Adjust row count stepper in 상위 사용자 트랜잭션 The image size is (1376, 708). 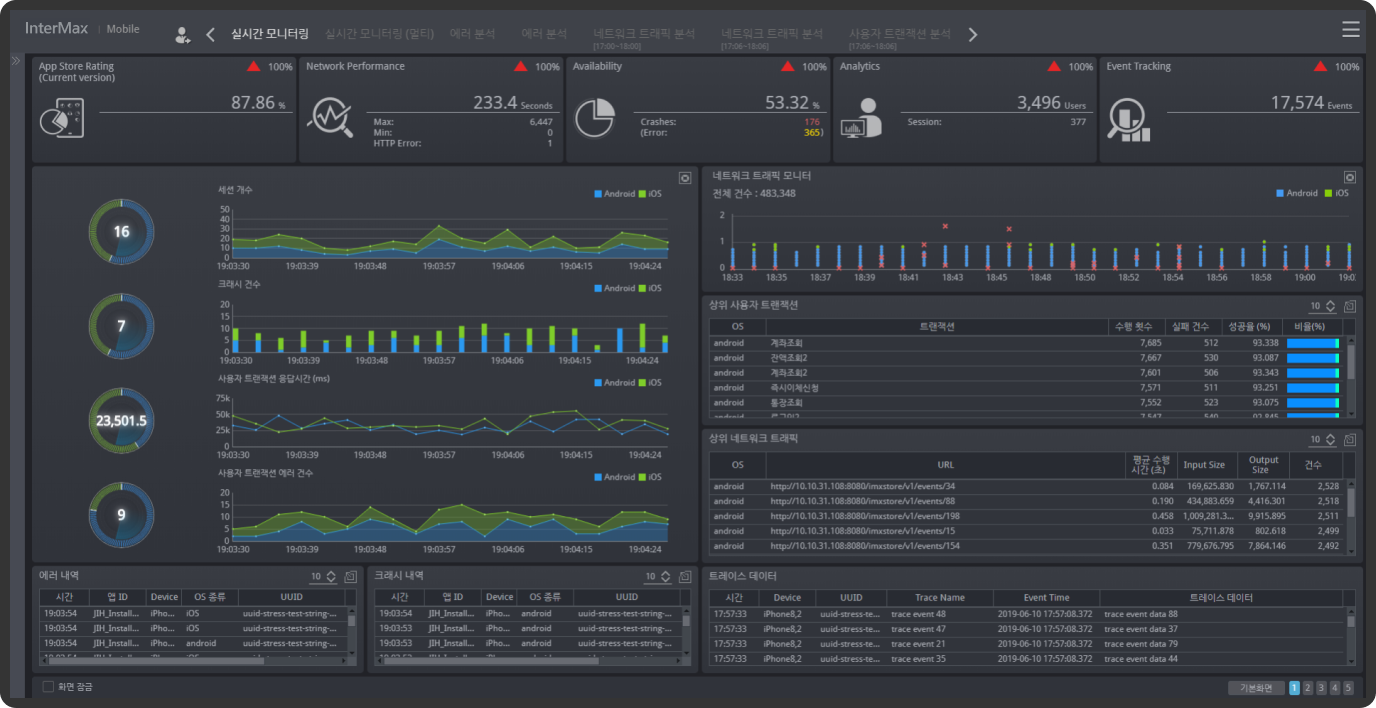1330,306
